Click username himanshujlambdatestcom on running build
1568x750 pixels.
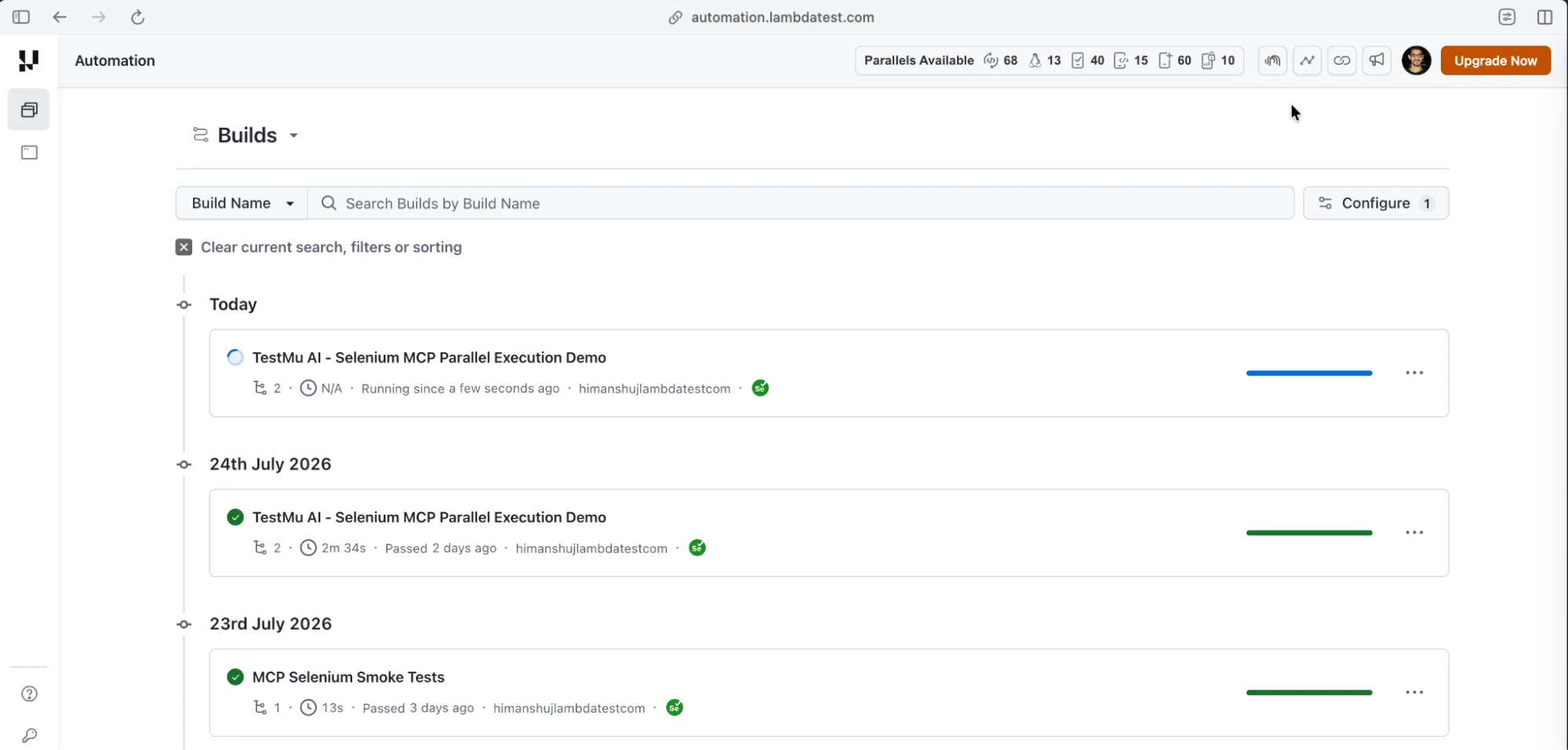point(654,388)
